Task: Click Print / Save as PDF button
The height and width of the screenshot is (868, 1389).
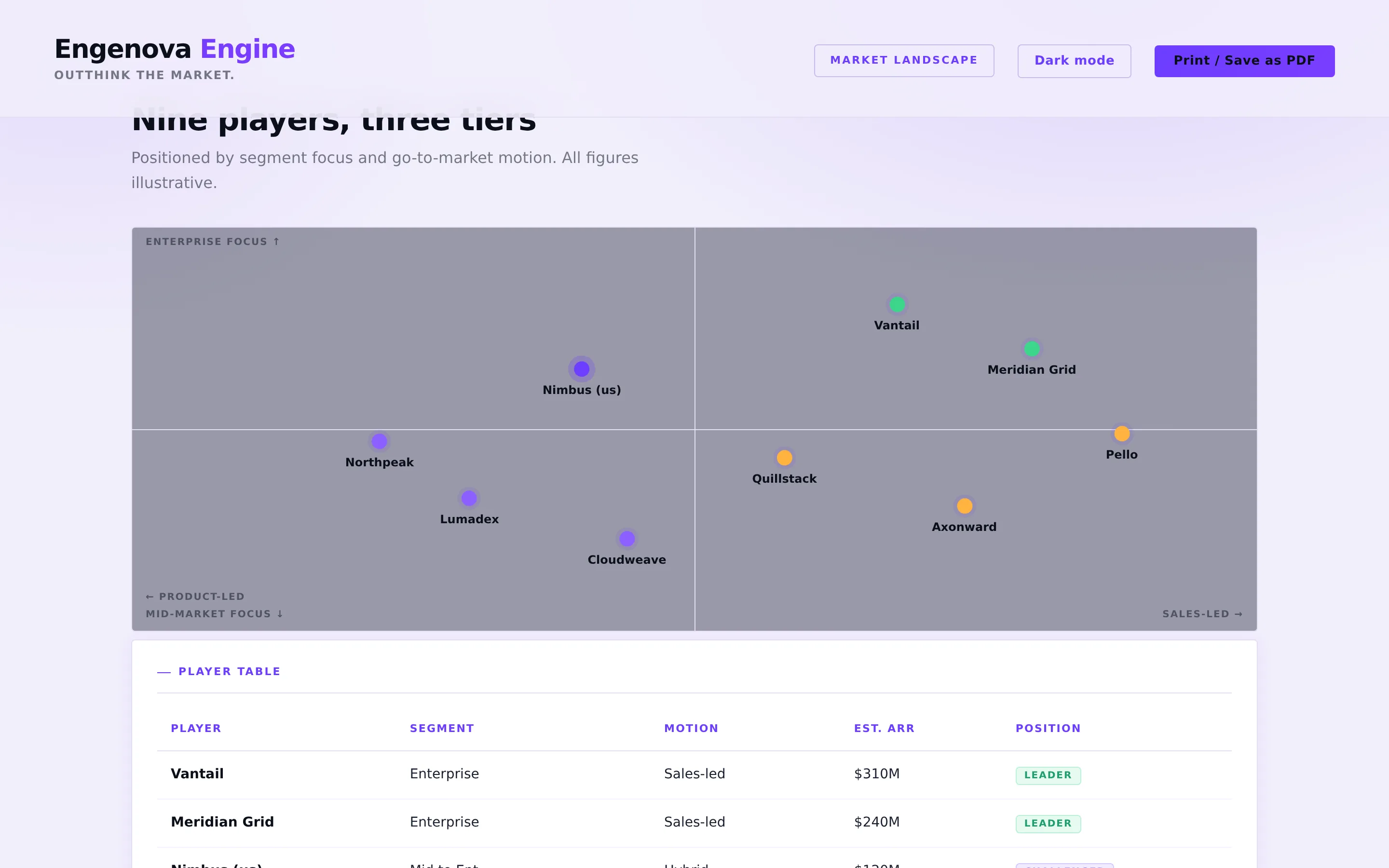Action: pyautogui.click(x=1244, y=61)
